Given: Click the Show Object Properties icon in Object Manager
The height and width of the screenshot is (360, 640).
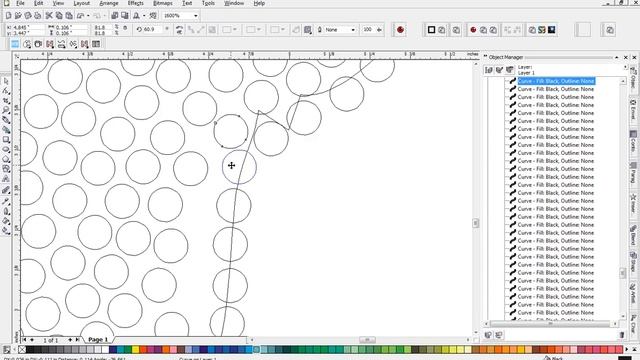Looking at the screenshot, I should tap(489, 70).
